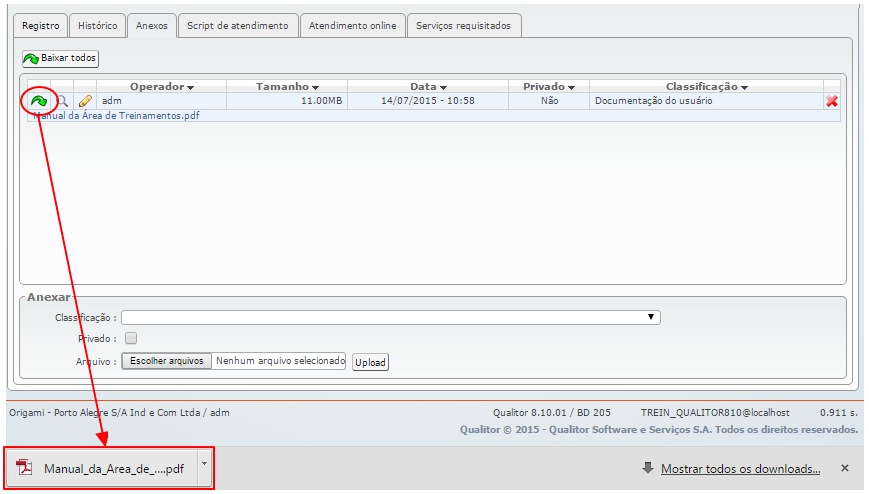The width and height of the screenshot is (869, 494).
Task: Sort by Operador column header
Action: [161, 87]
